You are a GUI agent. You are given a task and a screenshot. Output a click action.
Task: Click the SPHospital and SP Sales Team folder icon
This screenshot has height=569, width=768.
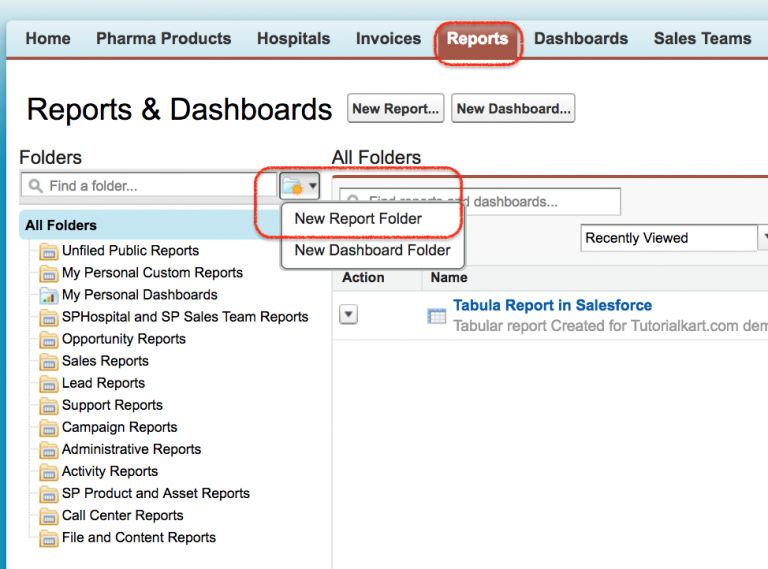[x=48, y=317]
